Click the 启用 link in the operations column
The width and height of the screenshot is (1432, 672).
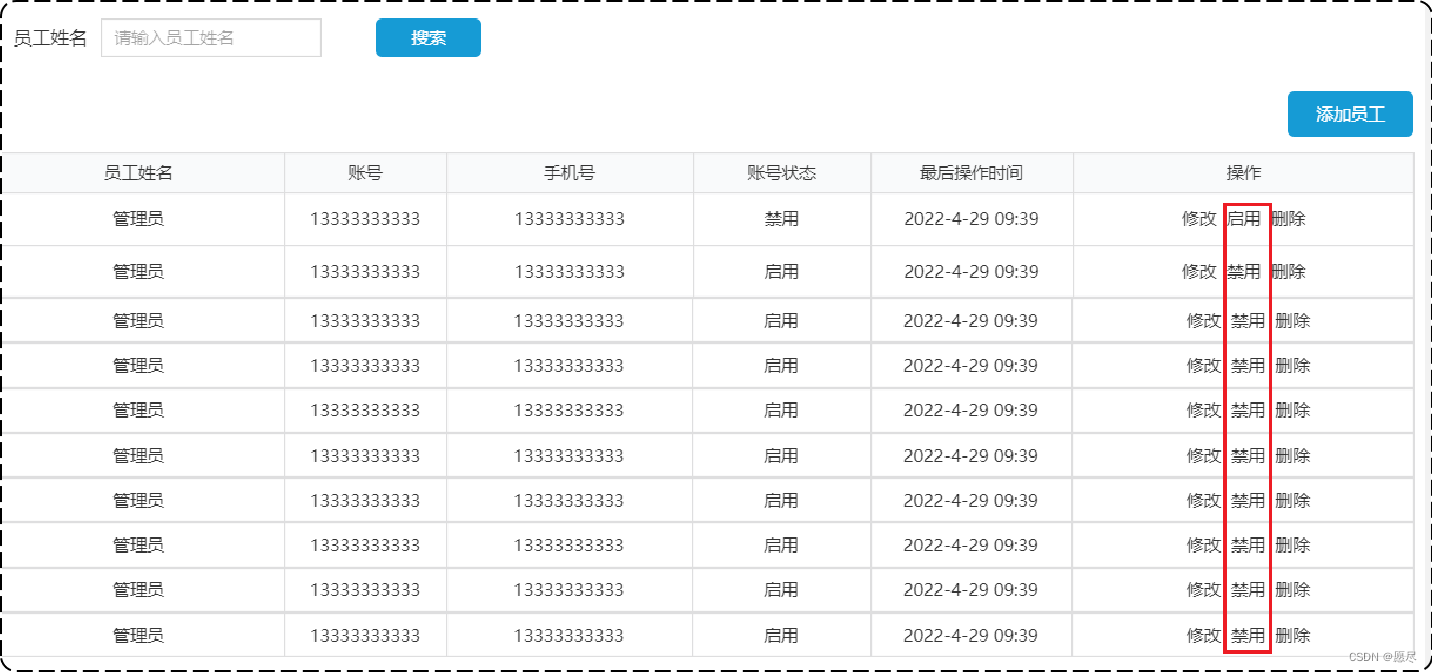[1244, 218]
